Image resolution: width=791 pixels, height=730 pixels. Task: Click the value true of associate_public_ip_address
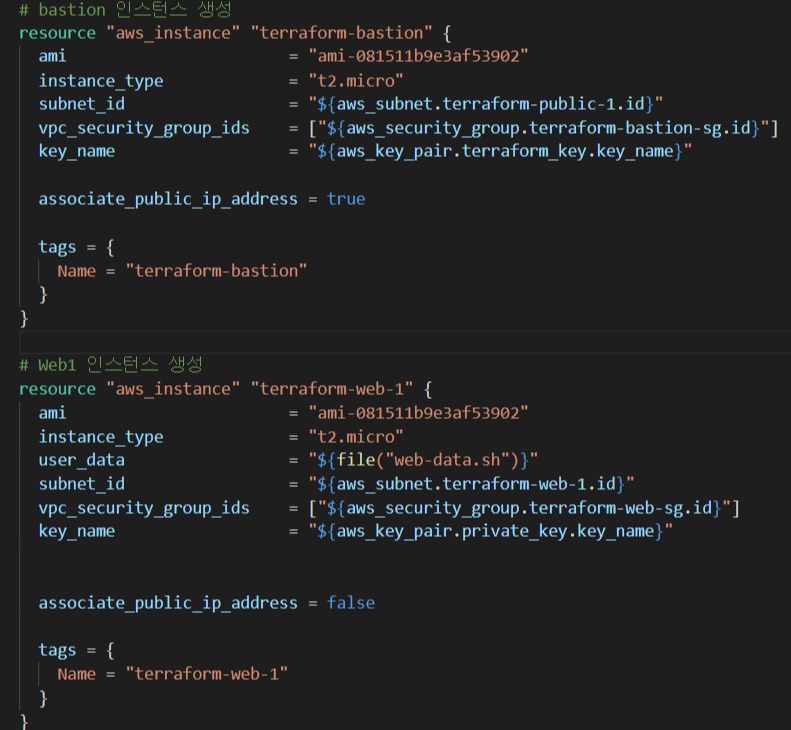[346, 199]
